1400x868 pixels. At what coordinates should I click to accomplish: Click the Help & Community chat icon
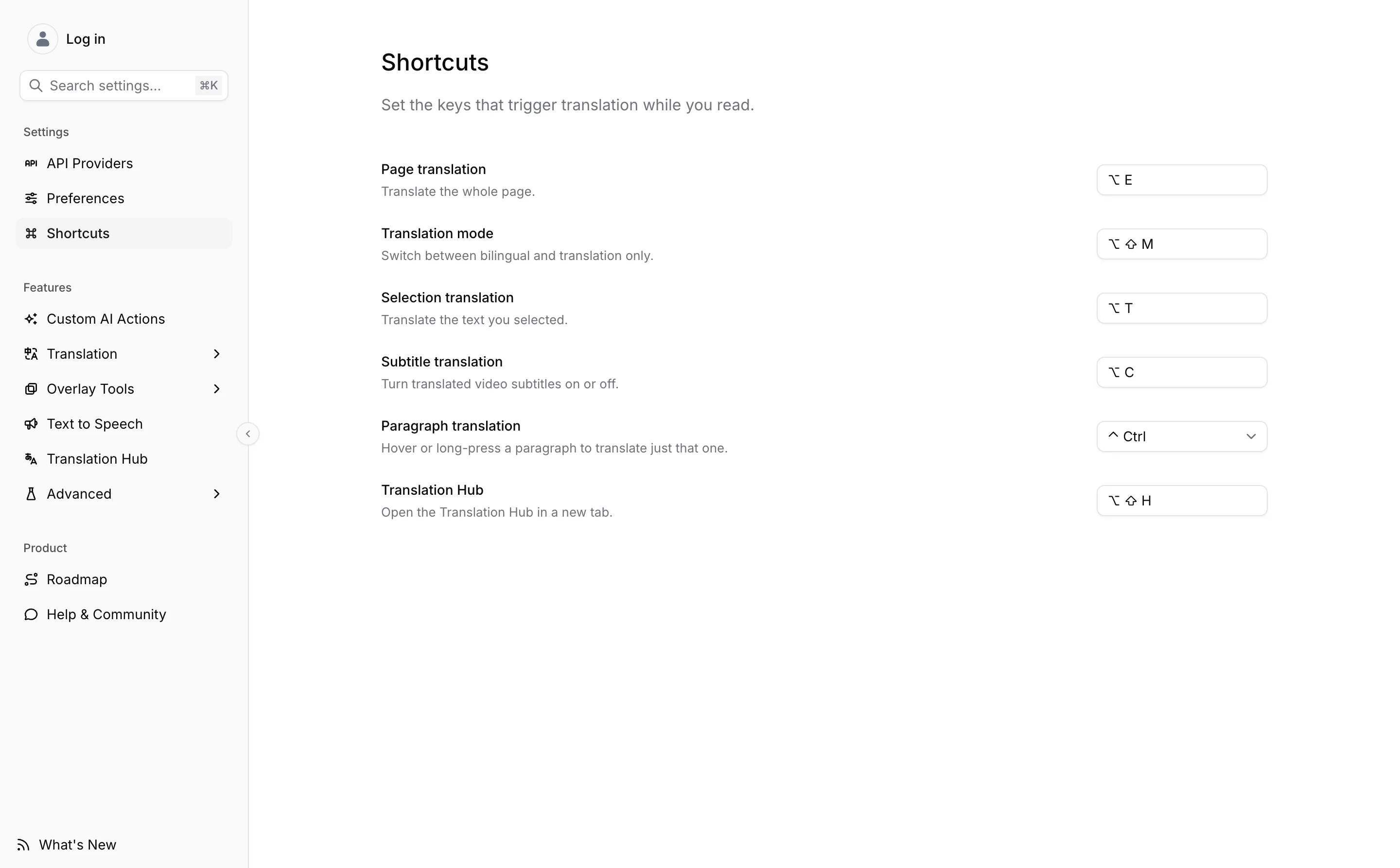(31, 615)
